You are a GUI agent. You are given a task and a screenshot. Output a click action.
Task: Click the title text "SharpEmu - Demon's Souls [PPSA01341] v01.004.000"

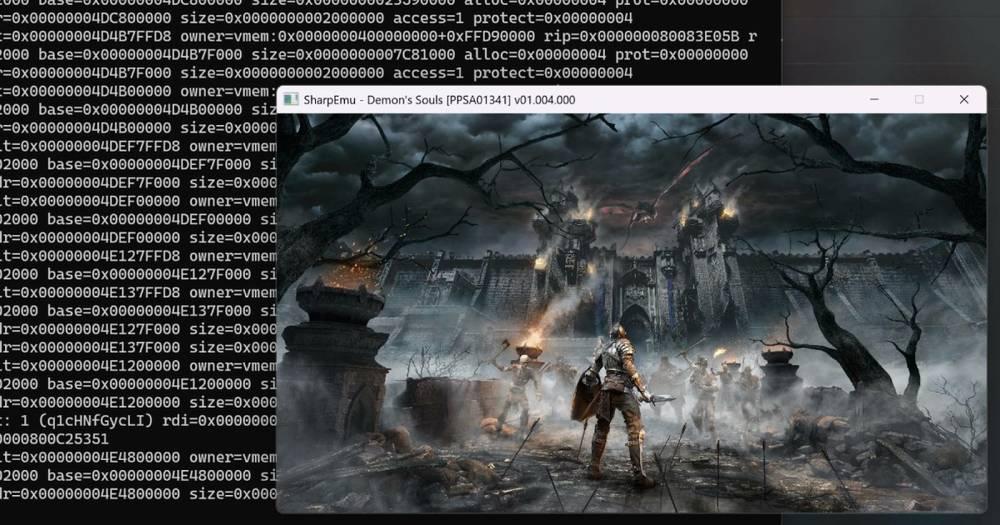[x=439, y=100]
